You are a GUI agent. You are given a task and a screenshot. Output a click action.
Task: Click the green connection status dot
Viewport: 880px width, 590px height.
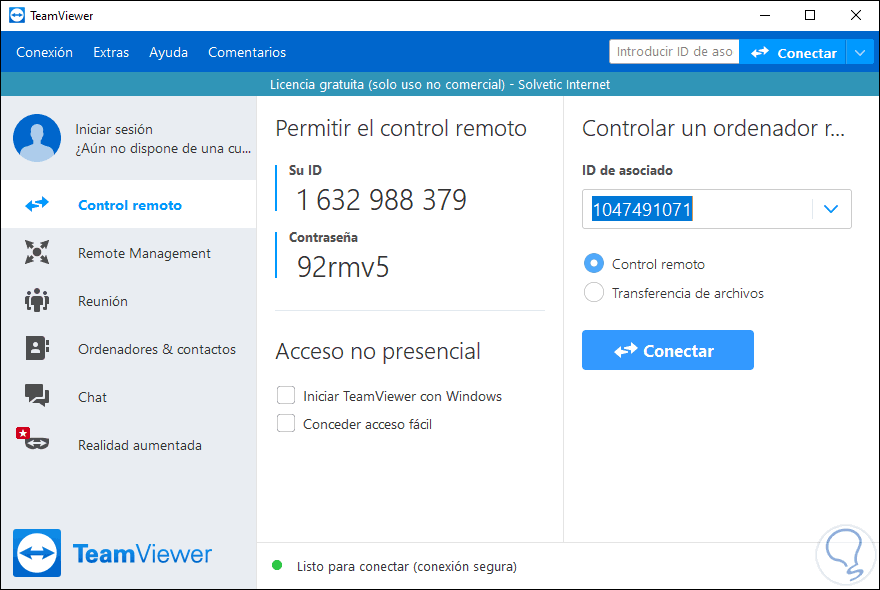point(277,565)
